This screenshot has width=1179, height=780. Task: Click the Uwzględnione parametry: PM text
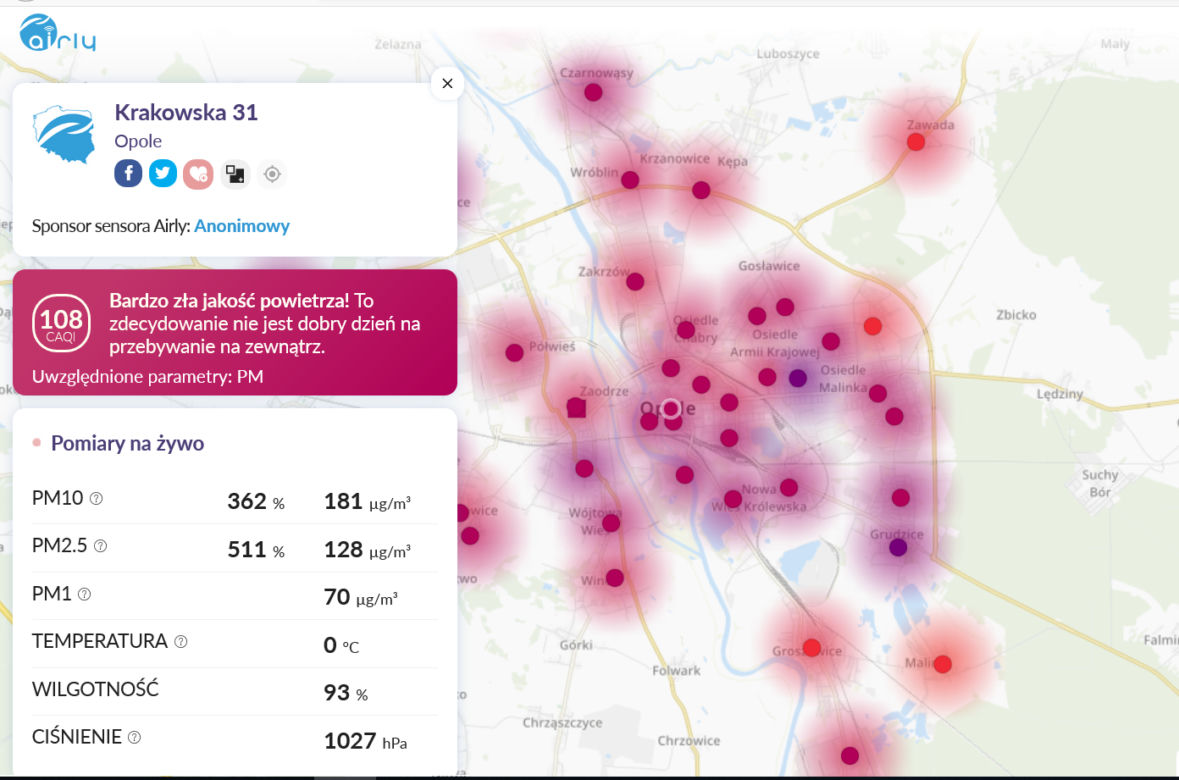(147, 376)
